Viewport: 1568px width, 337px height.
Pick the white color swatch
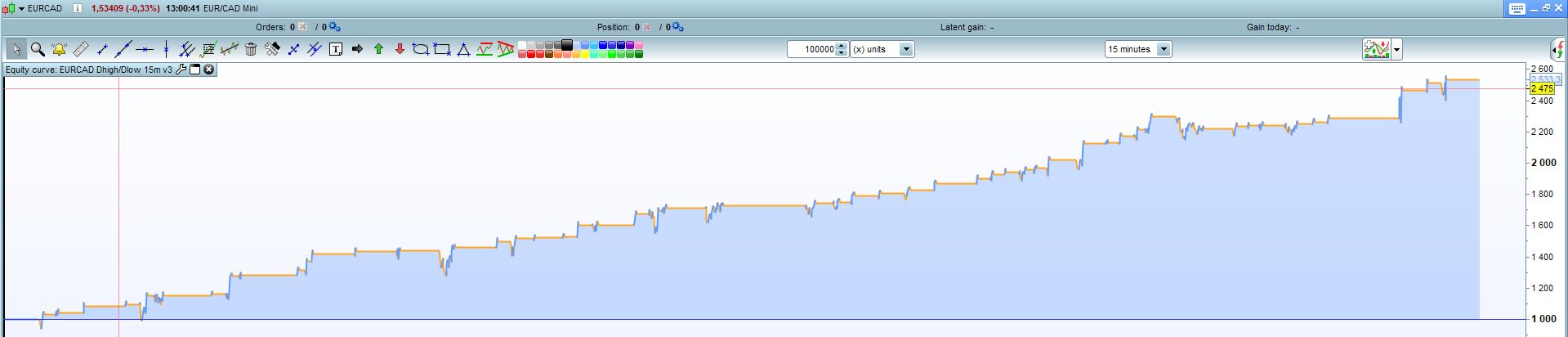(521, 45)
